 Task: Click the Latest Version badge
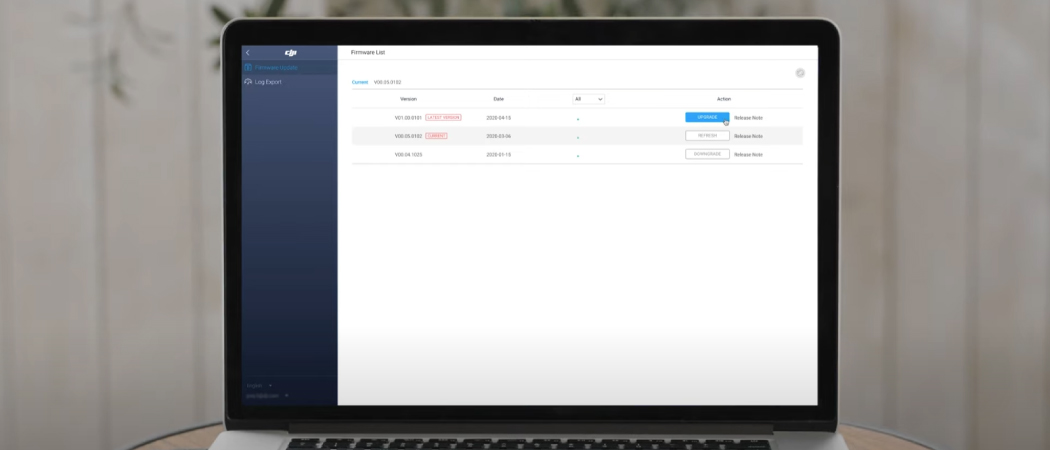(443, 117)
